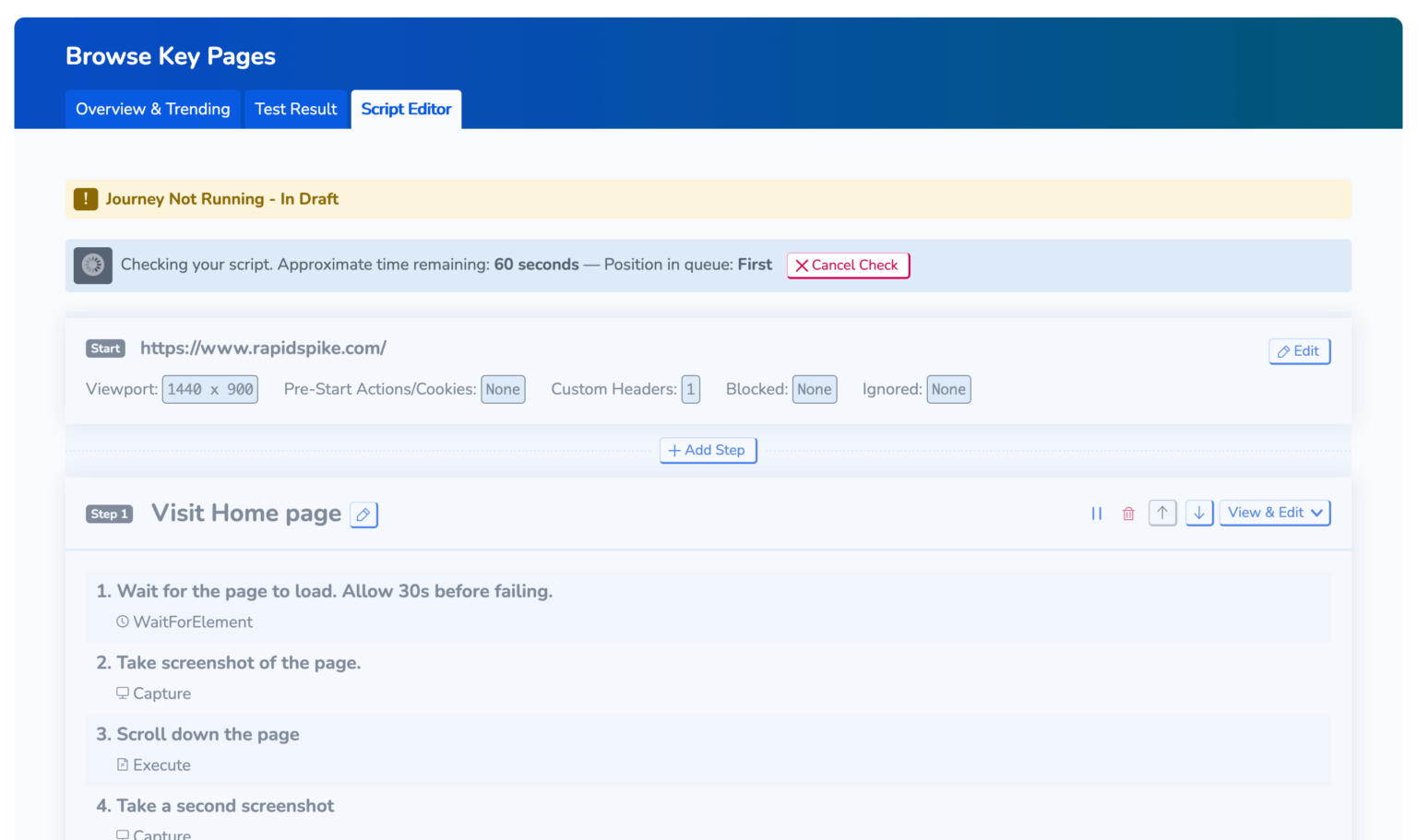Click the Custom Headers value 1
This screenshot has height=840, width=1417.
[690, 389]
